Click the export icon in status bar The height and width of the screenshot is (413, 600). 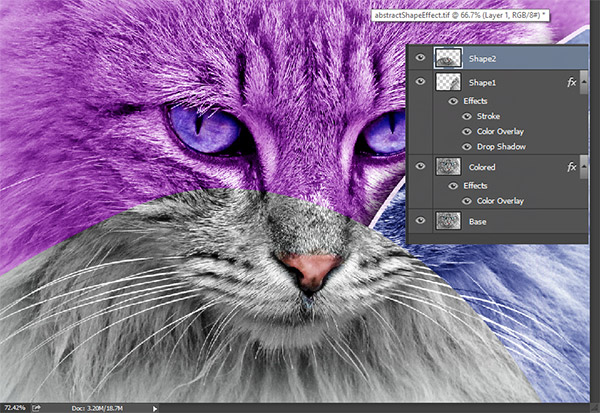pyautogui.click(x=37, y=407)
